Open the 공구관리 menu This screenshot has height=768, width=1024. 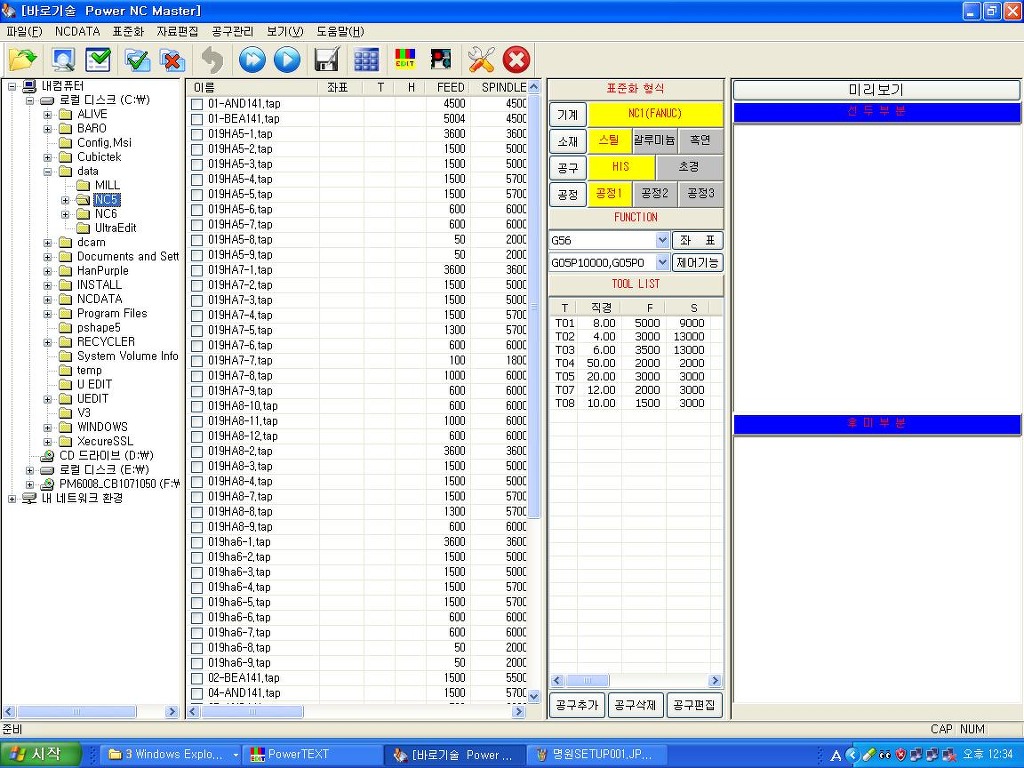(232, 31)
